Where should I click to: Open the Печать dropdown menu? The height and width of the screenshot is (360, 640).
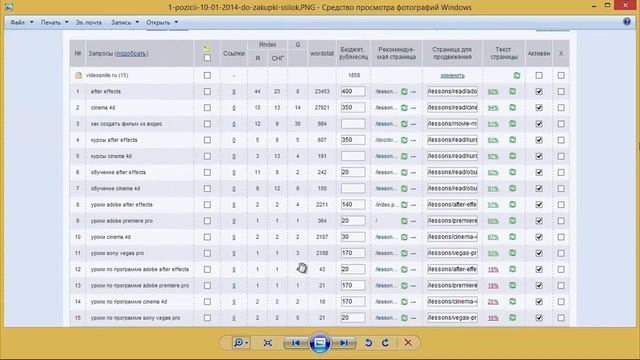pos(54,22)
